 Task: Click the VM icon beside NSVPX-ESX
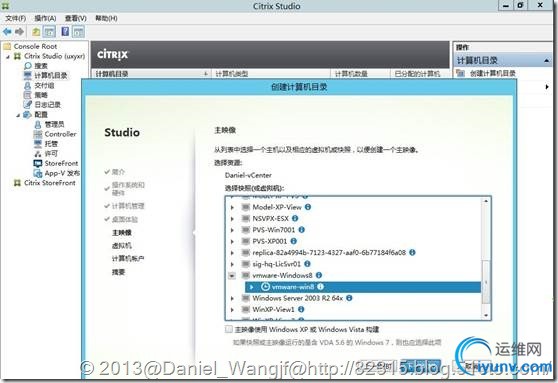(246, 218)
